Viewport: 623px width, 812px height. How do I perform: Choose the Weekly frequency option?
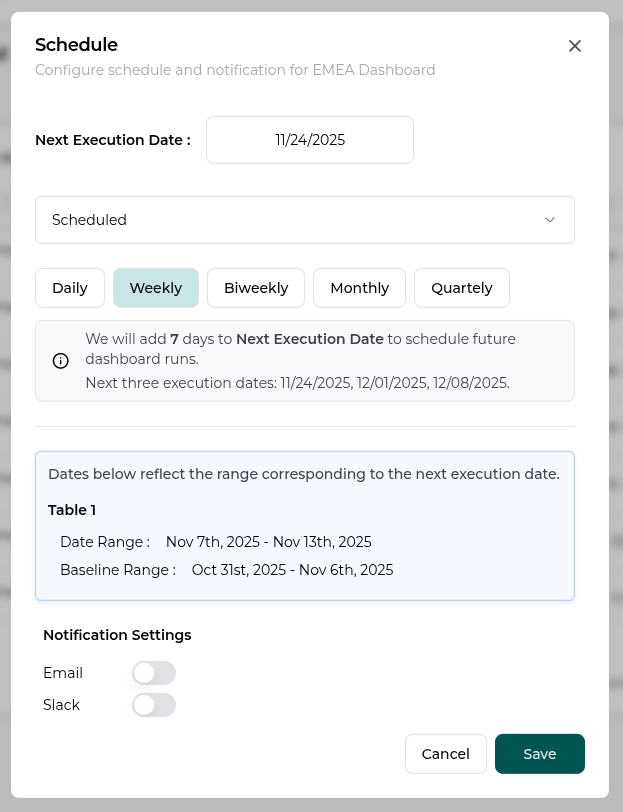pyautogui.click(x=156, y=288)
